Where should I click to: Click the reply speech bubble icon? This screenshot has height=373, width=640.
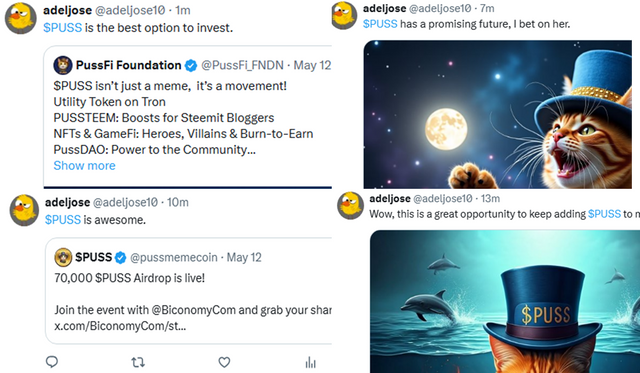pos(52,362)
